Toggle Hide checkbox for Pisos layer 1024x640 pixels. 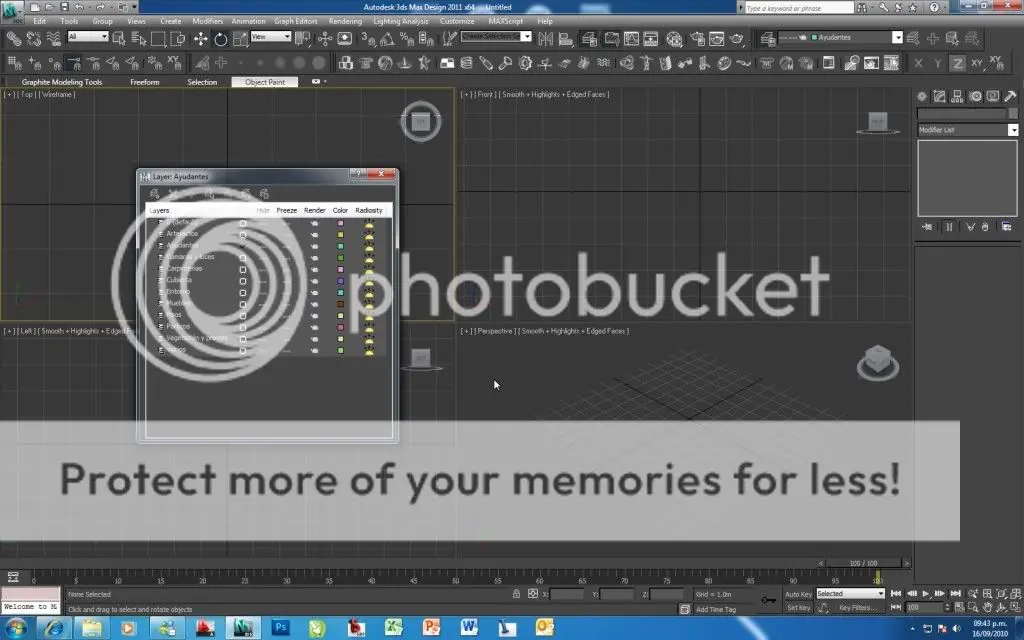tap(243, 315)
